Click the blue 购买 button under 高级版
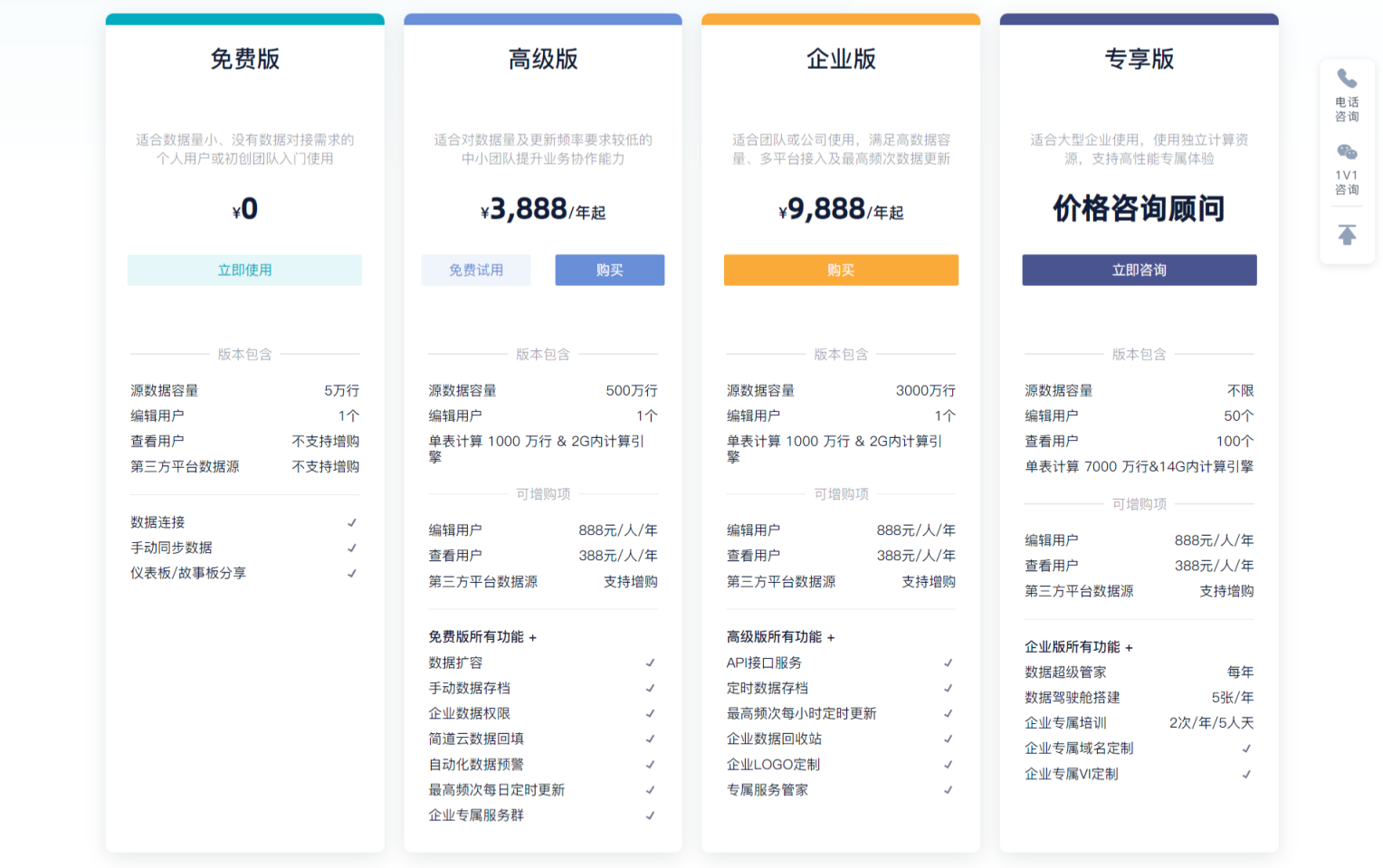The height and width of the screenshot is (868, 1383). [x=609, y=270]
